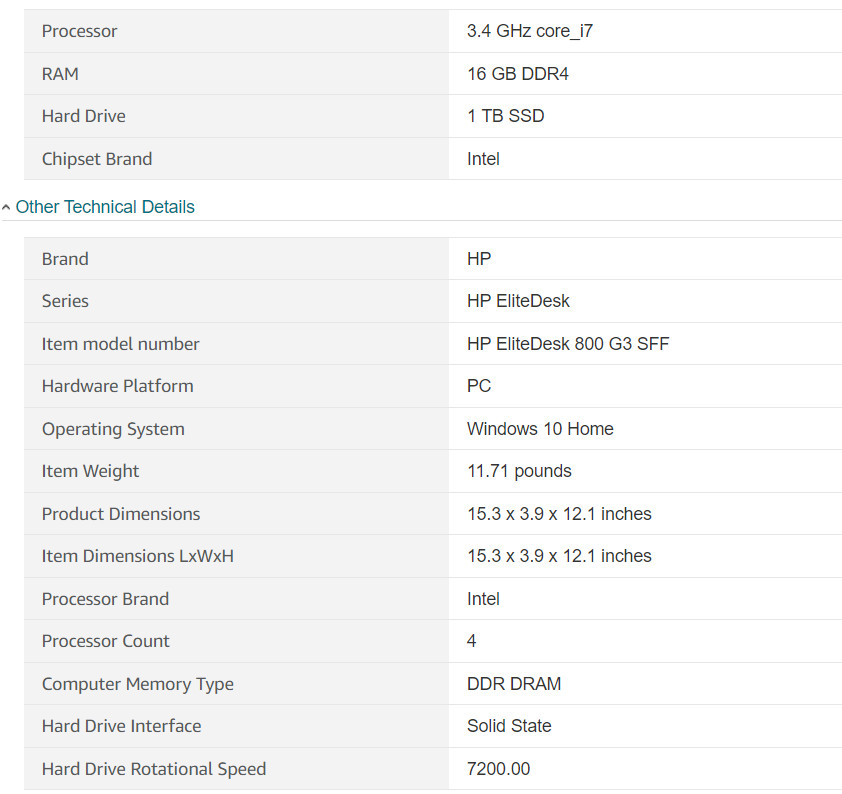The width and height of the screenshot is (842, 794).
Task: Select the DDR DRAM memory type value
Action: pos(514,683)
